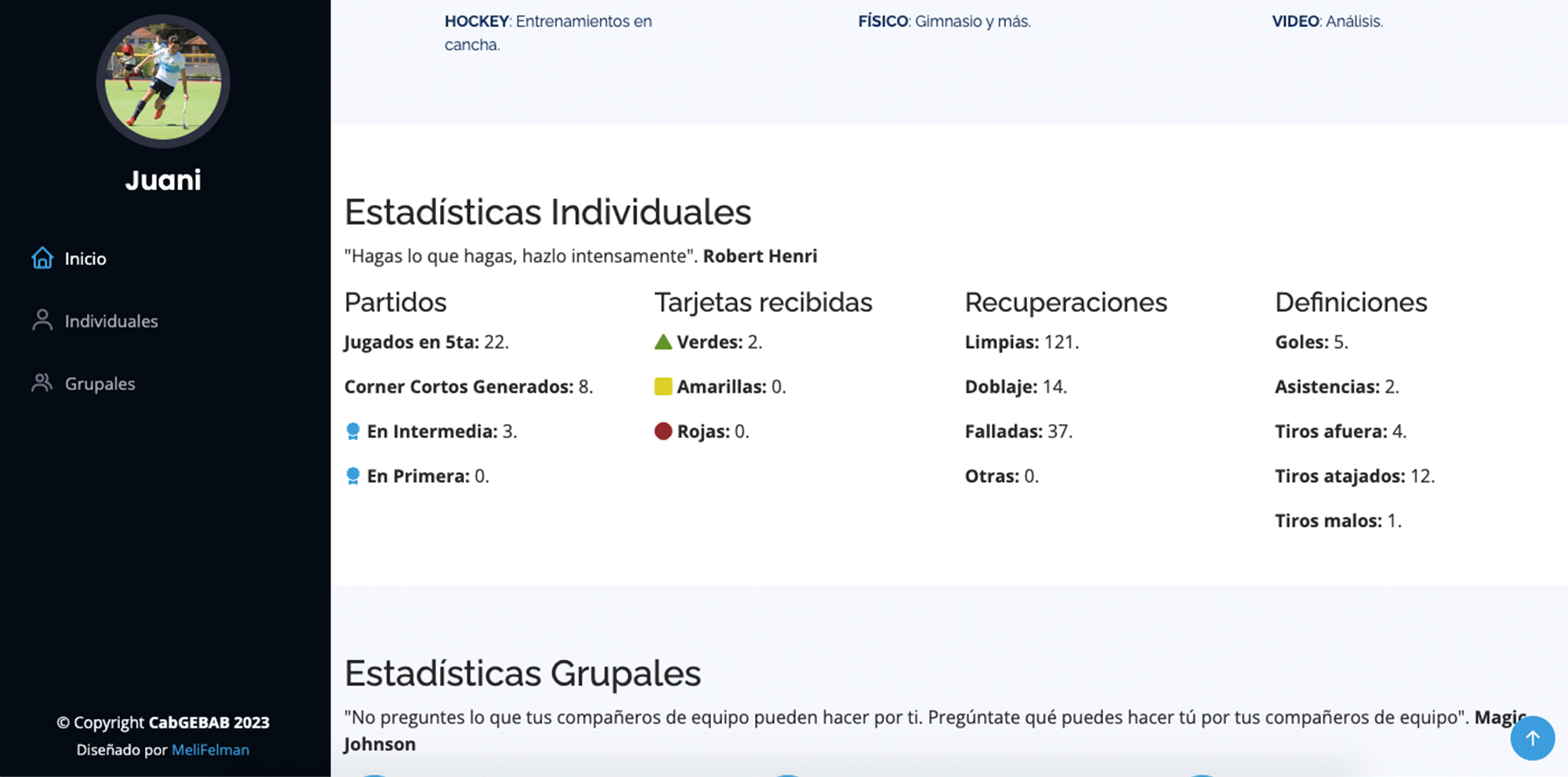Click the single-person icon beside Individuales

tap(42, 320)
